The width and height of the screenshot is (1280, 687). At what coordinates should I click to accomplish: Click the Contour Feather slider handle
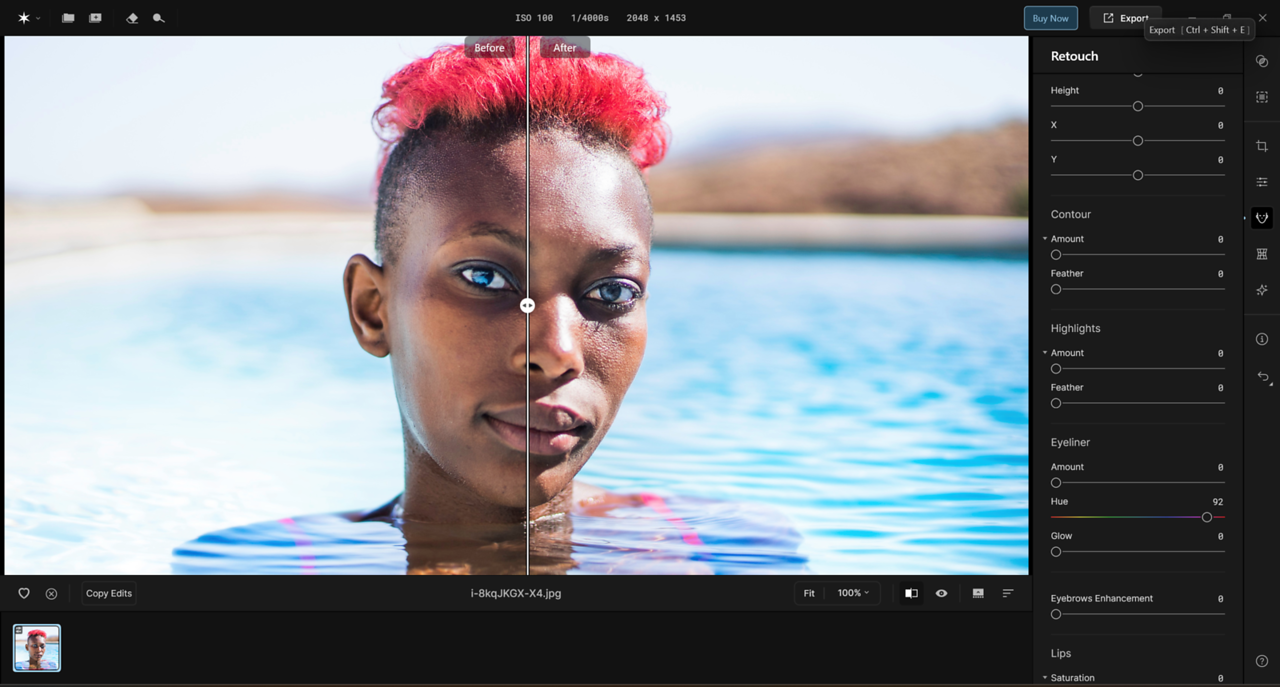click(x=1056, y=289)
